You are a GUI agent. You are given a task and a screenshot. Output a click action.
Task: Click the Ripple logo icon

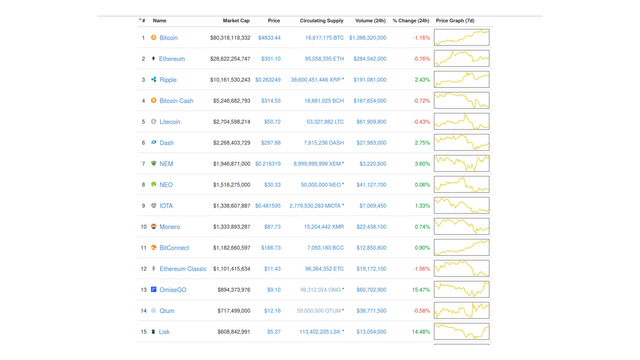click(153, 80)
